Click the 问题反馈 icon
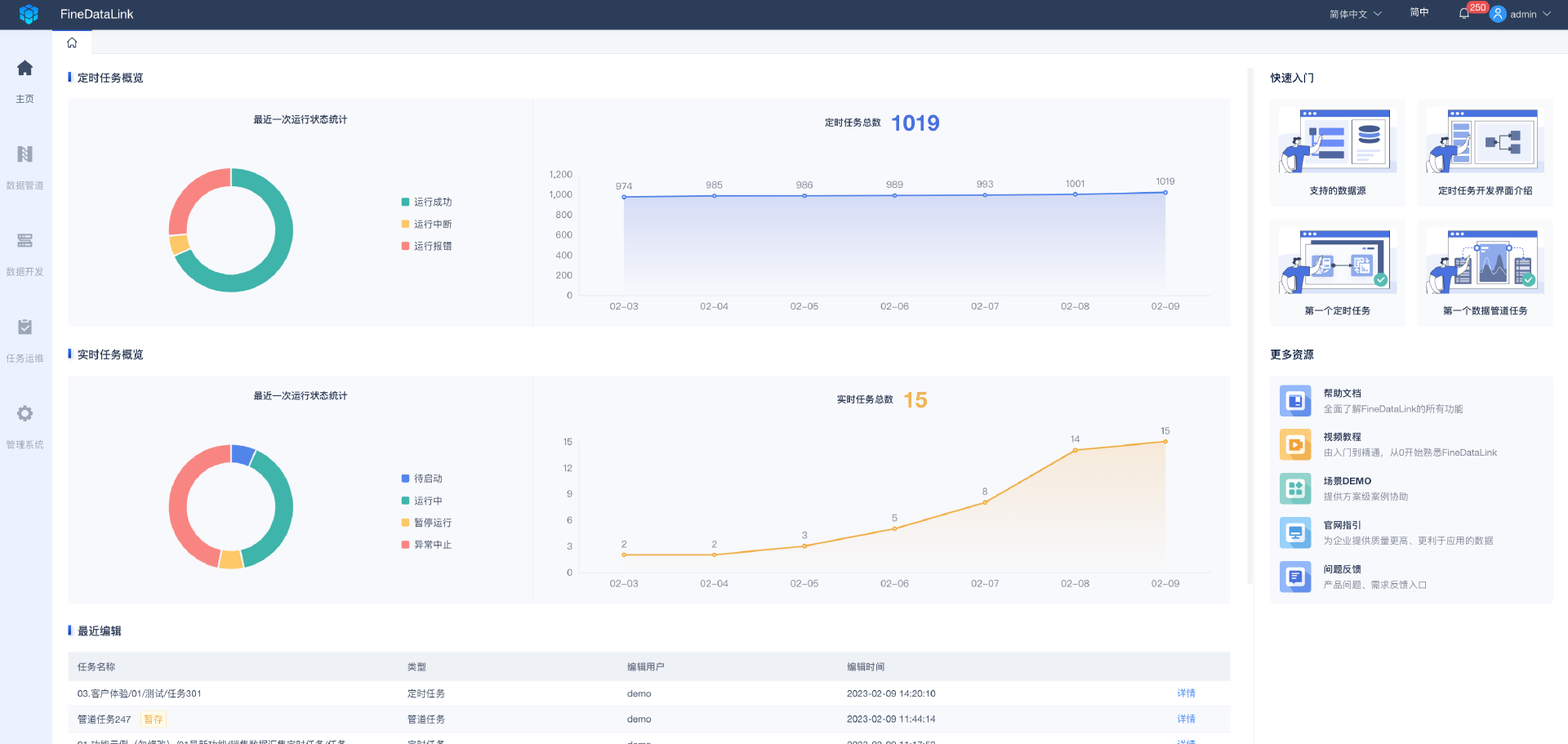This screenshot has width=1568, height=744. point(1295,577)
